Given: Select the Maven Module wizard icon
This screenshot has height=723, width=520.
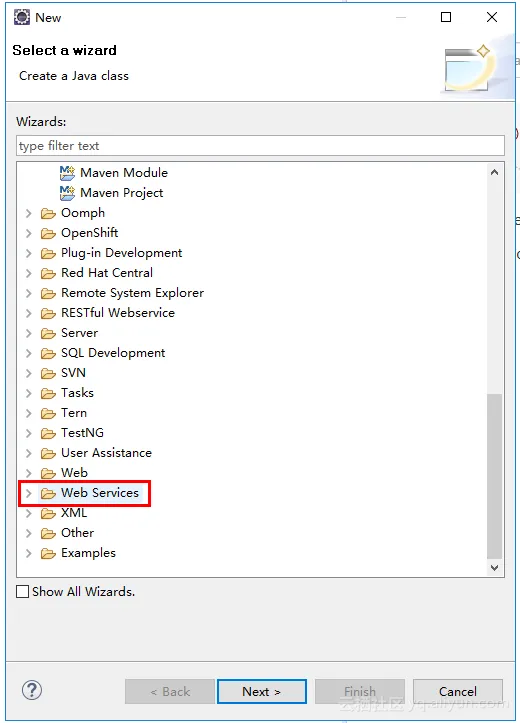Looking at the screenshot, I should pyautogui.click(x=67, y=173).
